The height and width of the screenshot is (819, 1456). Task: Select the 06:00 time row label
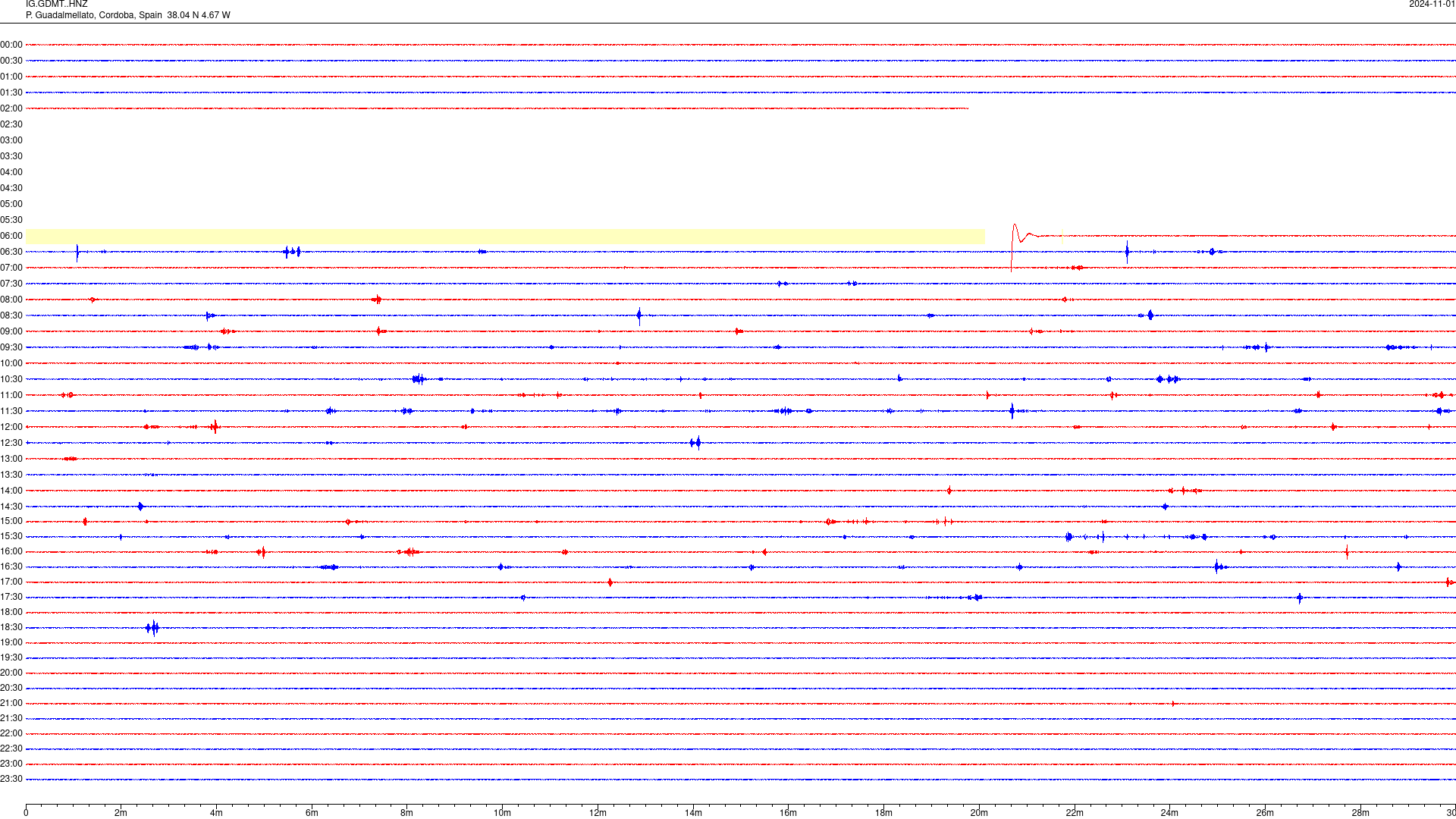click(11, 236)
